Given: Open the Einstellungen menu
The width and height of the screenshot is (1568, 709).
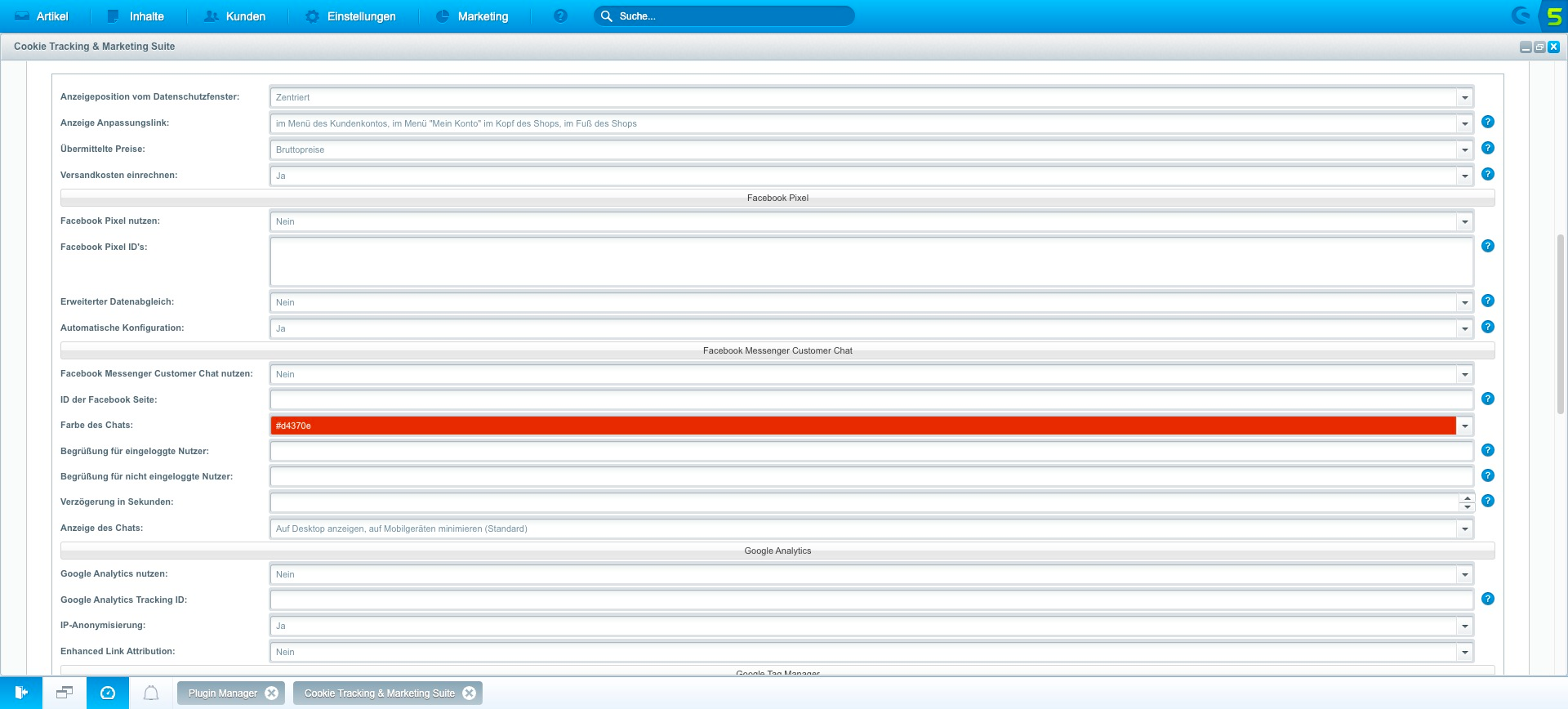Looking at the screenshot, I should tap(350, 16).
